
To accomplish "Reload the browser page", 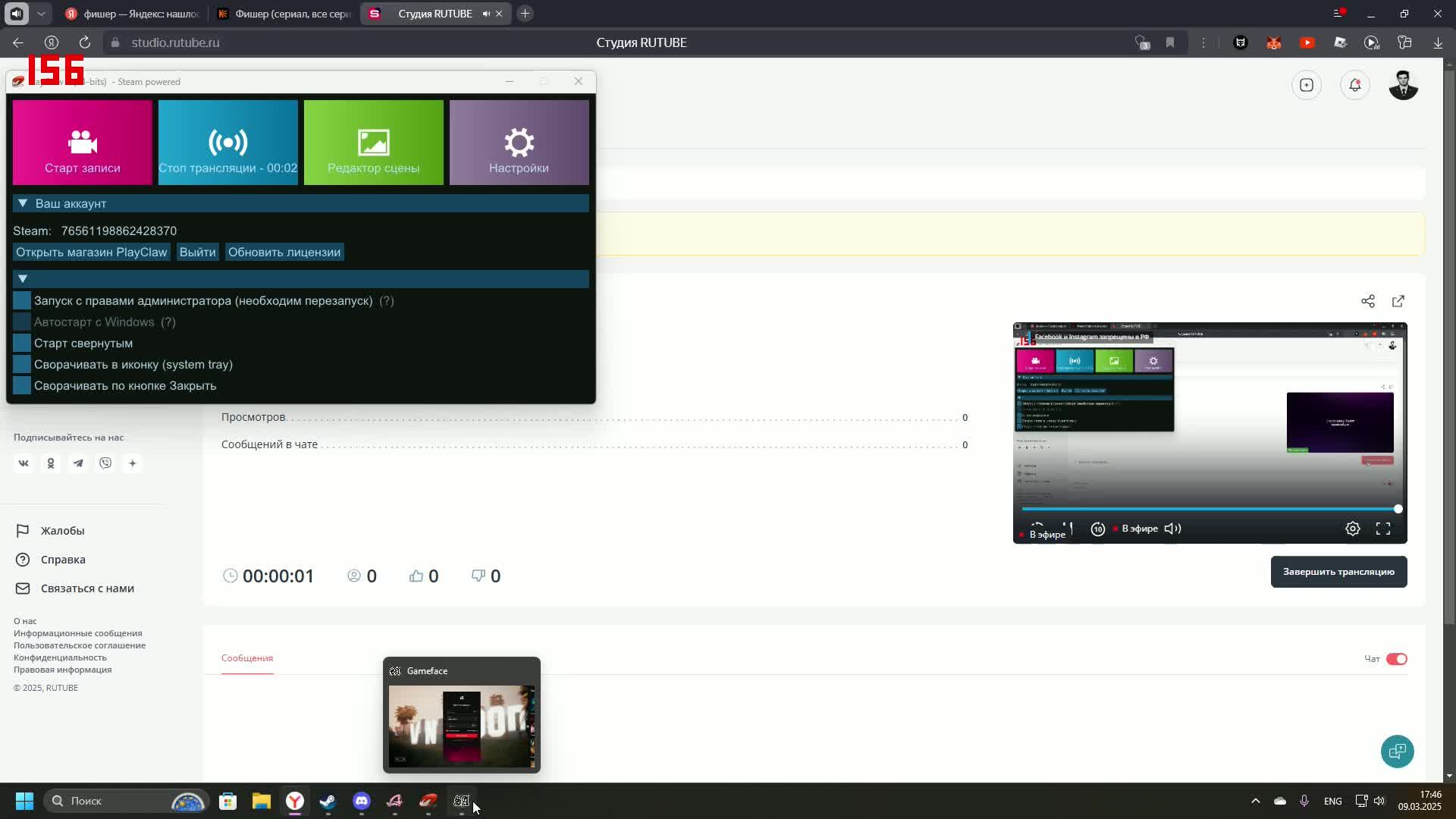I will pos(85,42).
